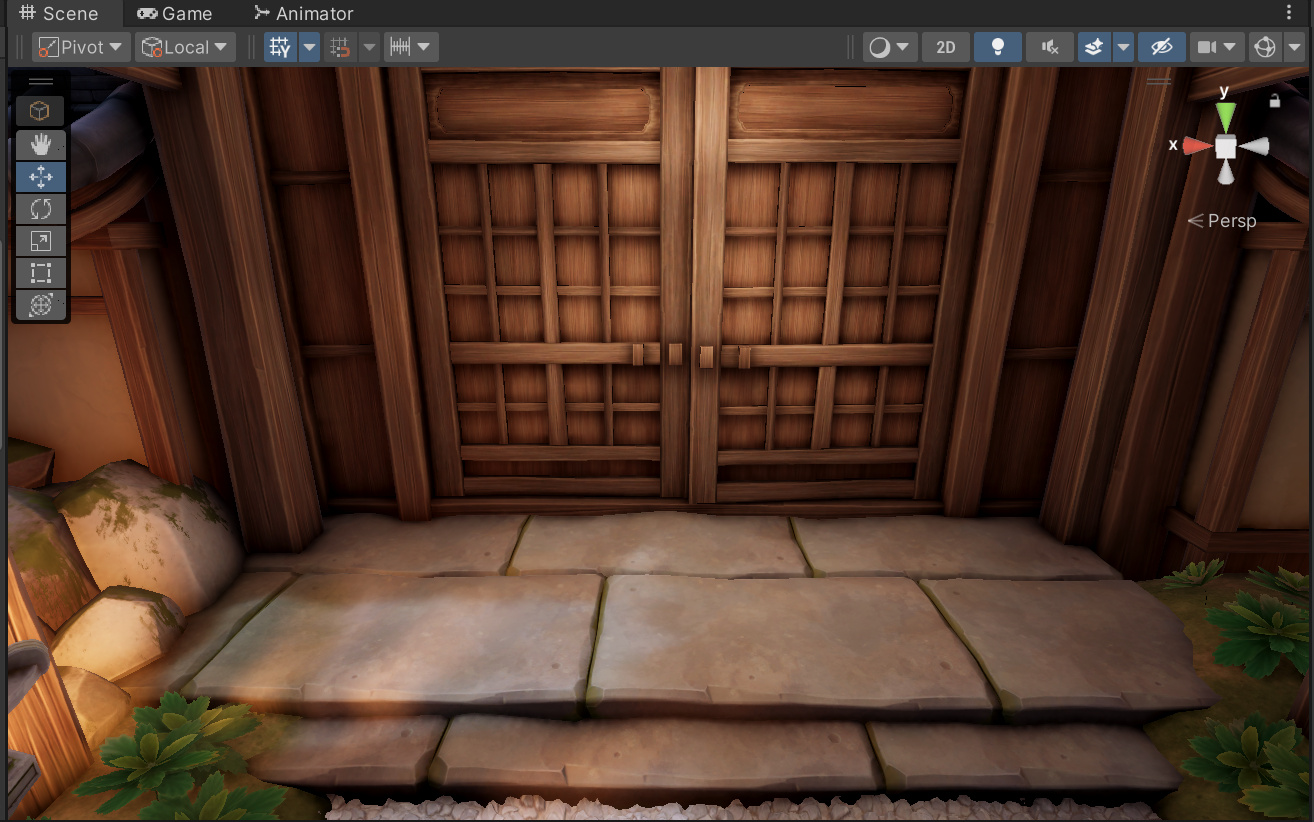Click the red X axis cone on the gizmo
1314x822 pixels.
[1196, 146]
